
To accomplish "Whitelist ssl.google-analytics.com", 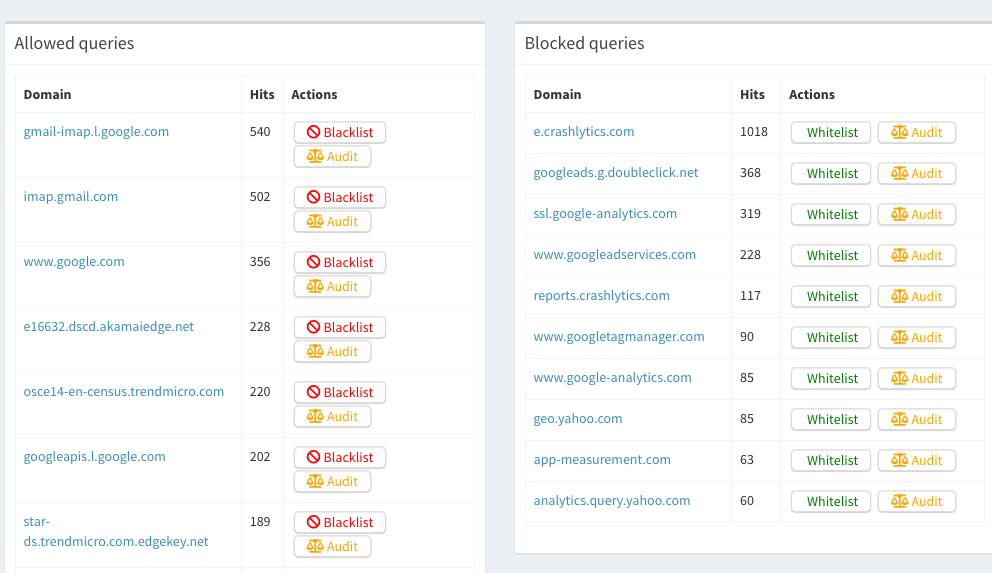I will click(x=831, y=214).
